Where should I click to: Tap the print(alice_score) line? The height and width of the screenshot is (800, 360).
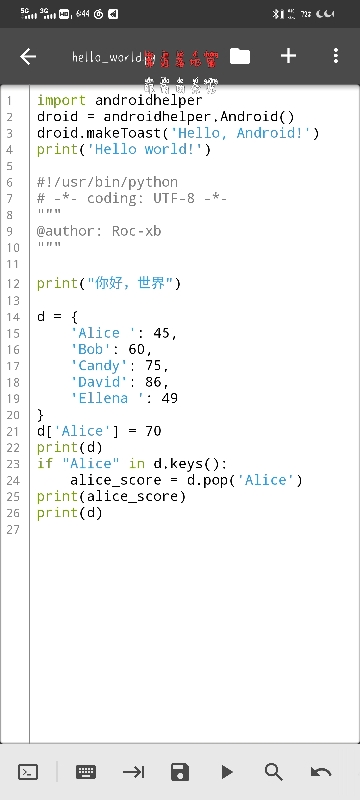tap(111, 496)
